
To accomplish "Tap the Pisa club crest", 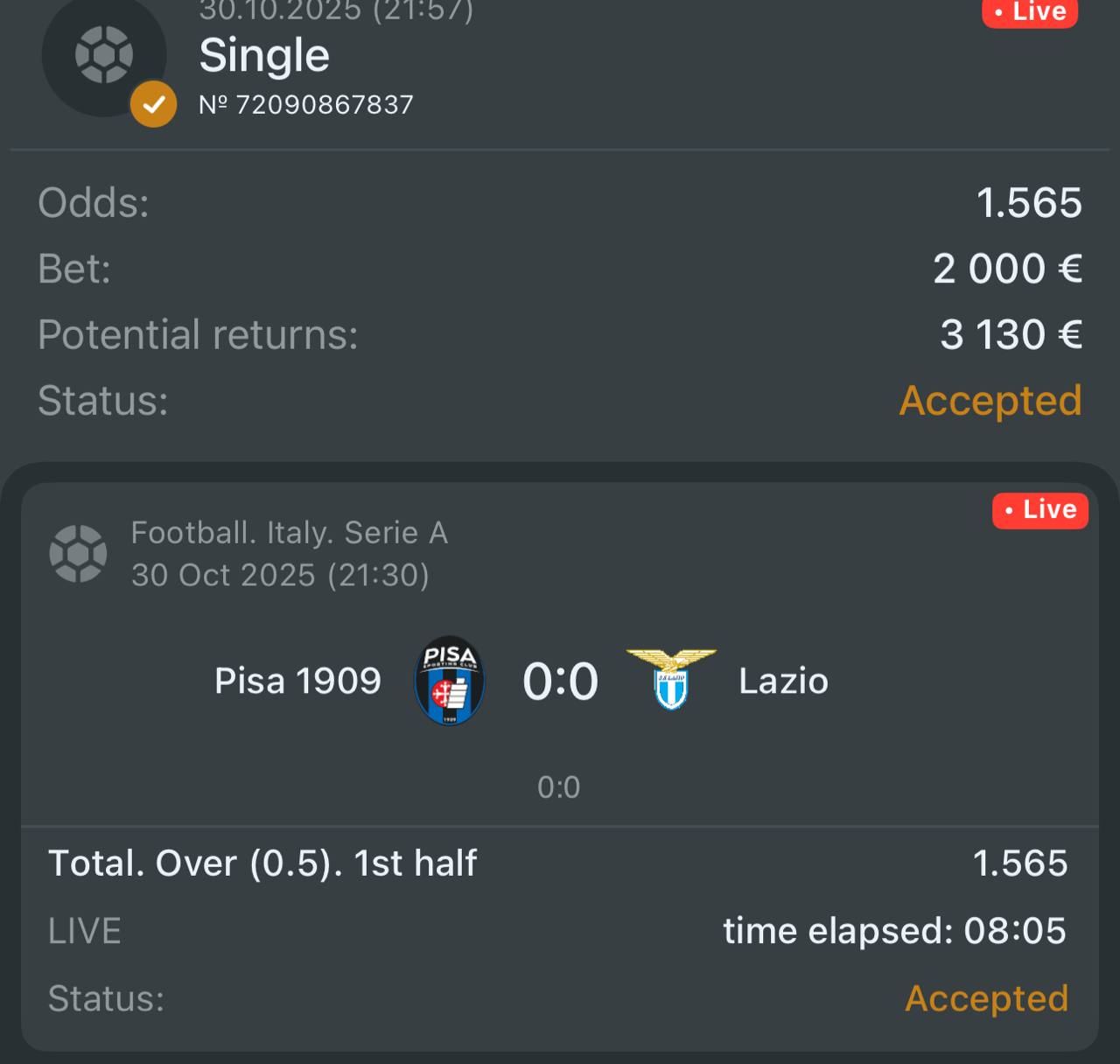I will click(450, 680).
